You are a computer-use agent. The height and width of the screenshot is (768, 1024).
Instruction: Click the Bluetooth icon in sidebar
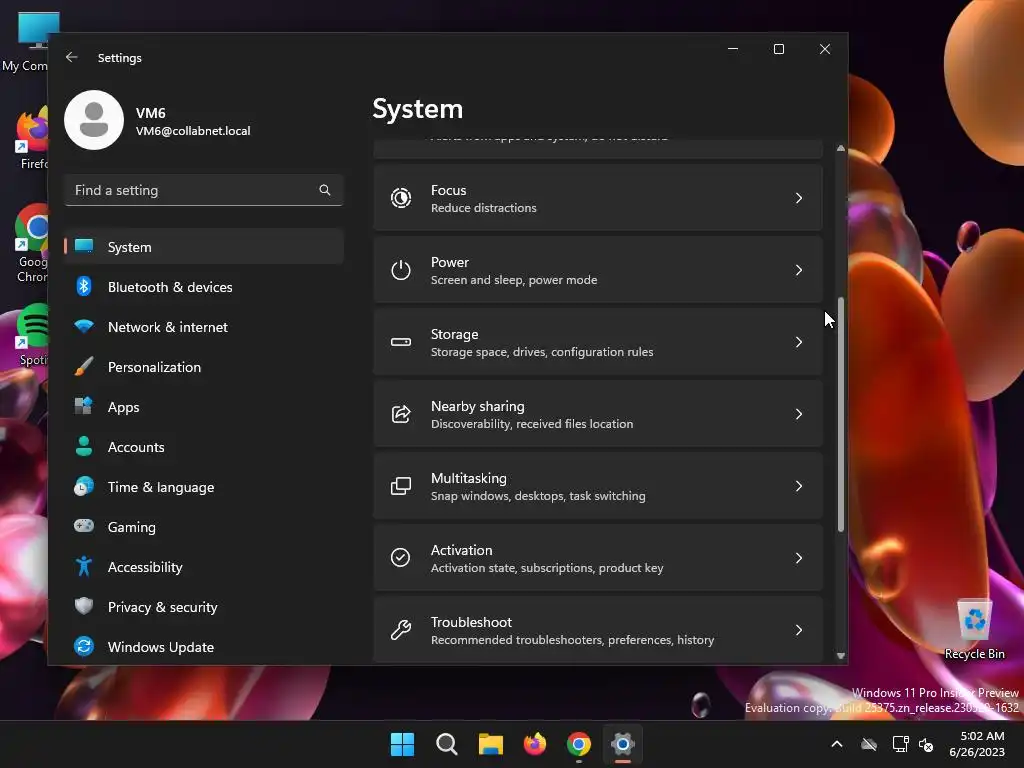(84, 287)
